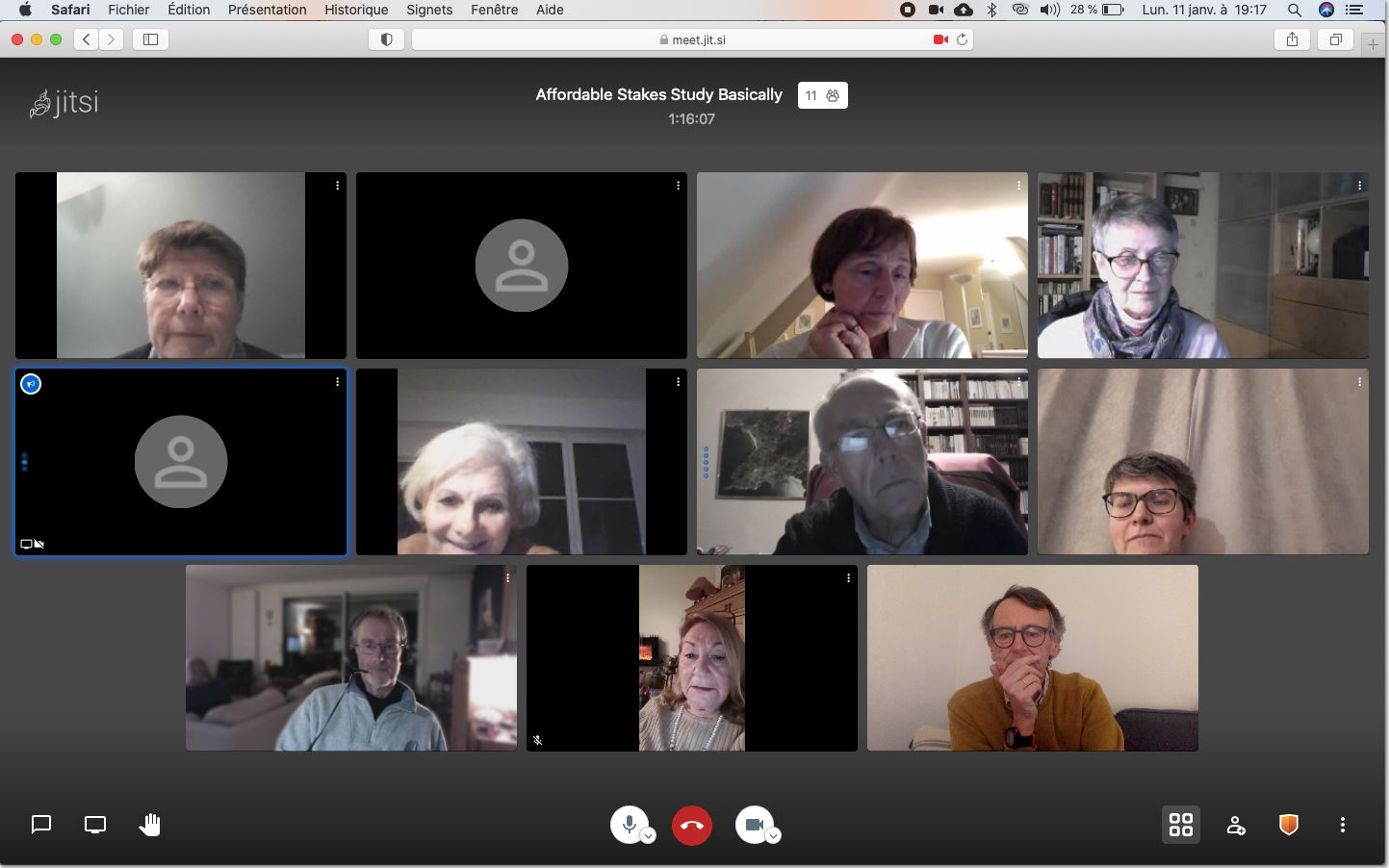Open the Apple menu
Screen dimensions: 1389x868
[x=25, y=10]
